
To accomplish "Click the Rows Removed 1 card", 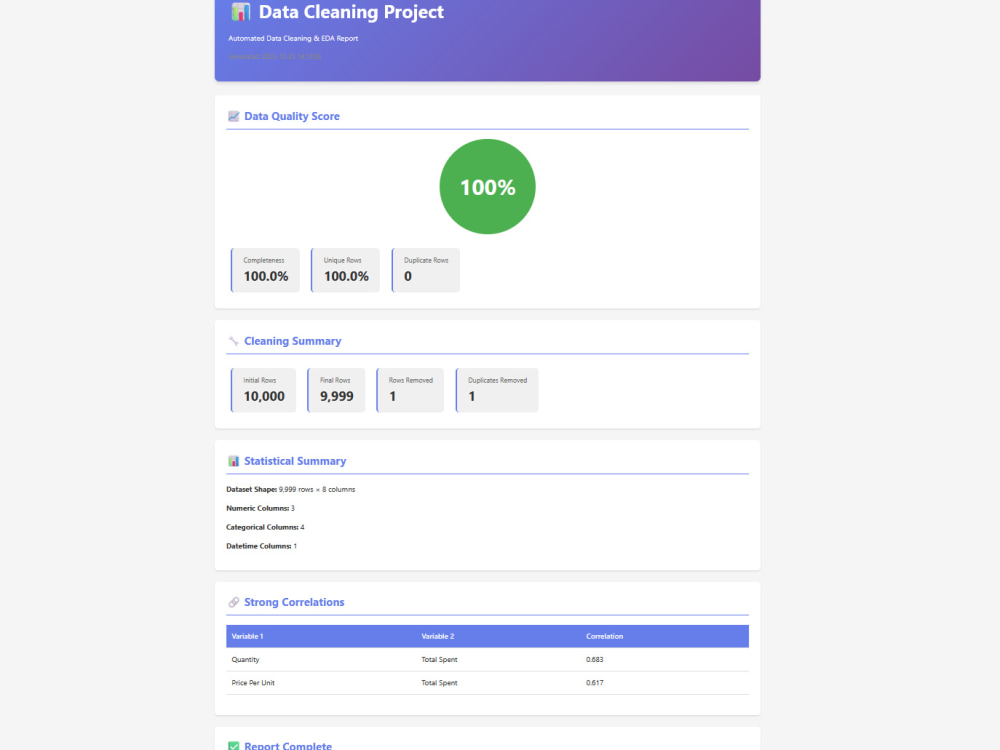I will tap(410, 390).
